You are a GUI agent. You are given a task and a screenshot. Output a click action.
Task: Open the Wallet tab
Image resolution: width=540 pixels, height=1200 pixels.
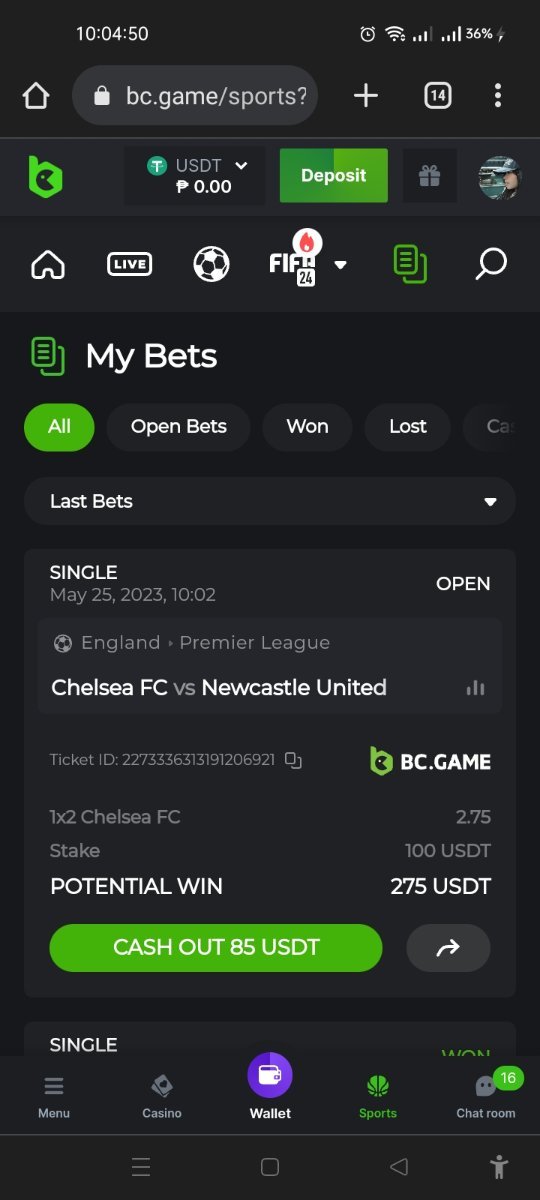[270, 1087]
